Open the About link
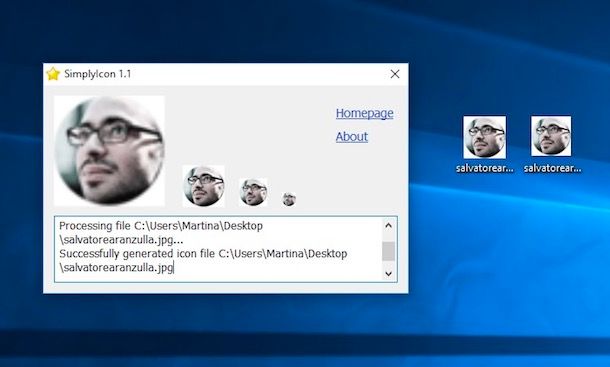Viewport: 610px width, 367px height. [352, 137]
